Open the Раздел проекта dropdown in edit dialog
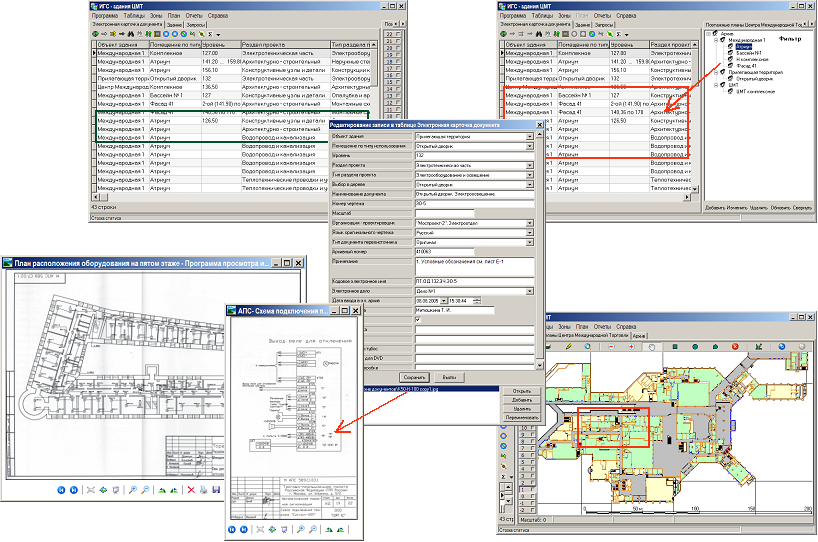Image resolution: width=818 pixels, height=542 pixels. 530,165
